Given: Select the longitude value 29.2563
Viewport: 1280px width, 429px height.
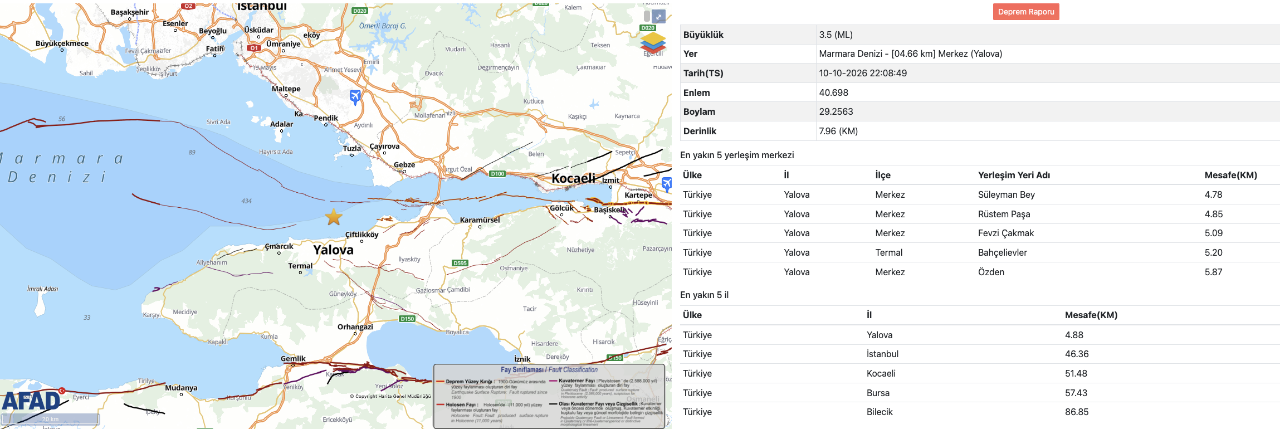Looking at the screenshot, I should coord(837,111).
